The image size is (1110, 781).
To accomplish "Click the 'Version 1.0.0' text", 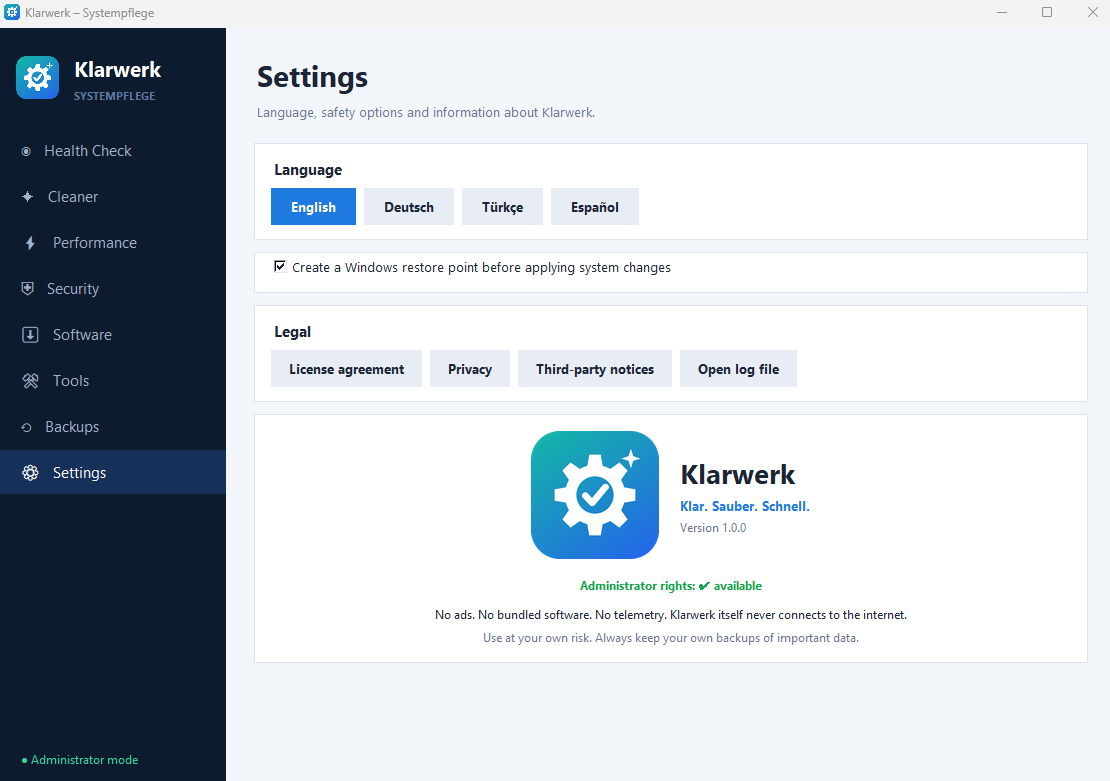I will point(713,528).
